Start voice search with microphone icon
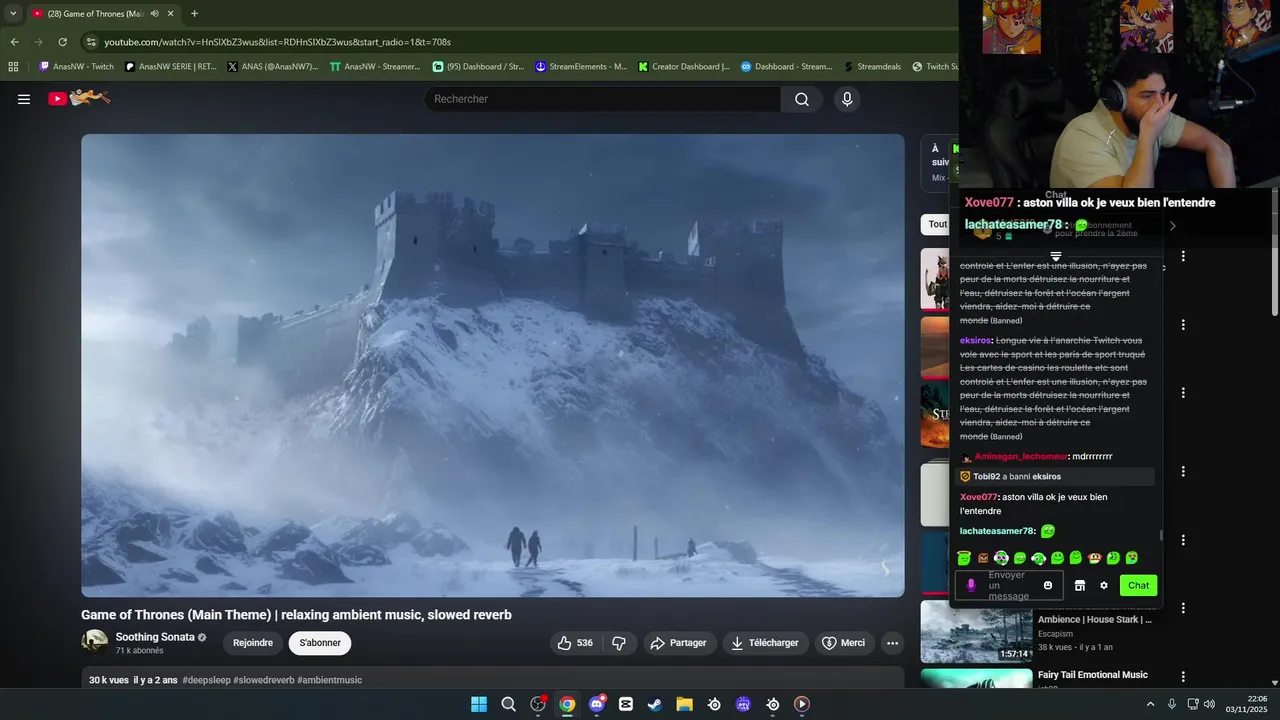Screen dimensions: 1280x720 847,99
